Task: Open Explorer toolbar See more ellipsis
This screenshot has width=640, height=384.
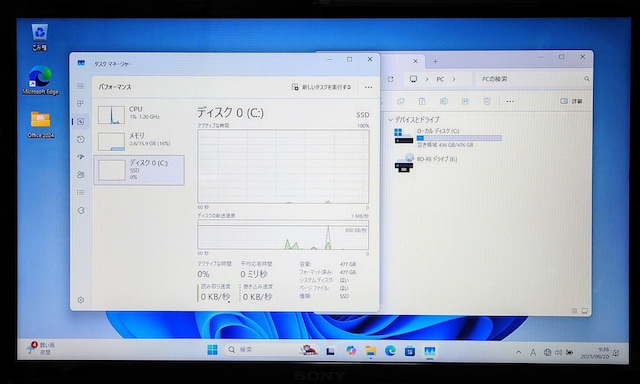Action: (x=510, y=101)
